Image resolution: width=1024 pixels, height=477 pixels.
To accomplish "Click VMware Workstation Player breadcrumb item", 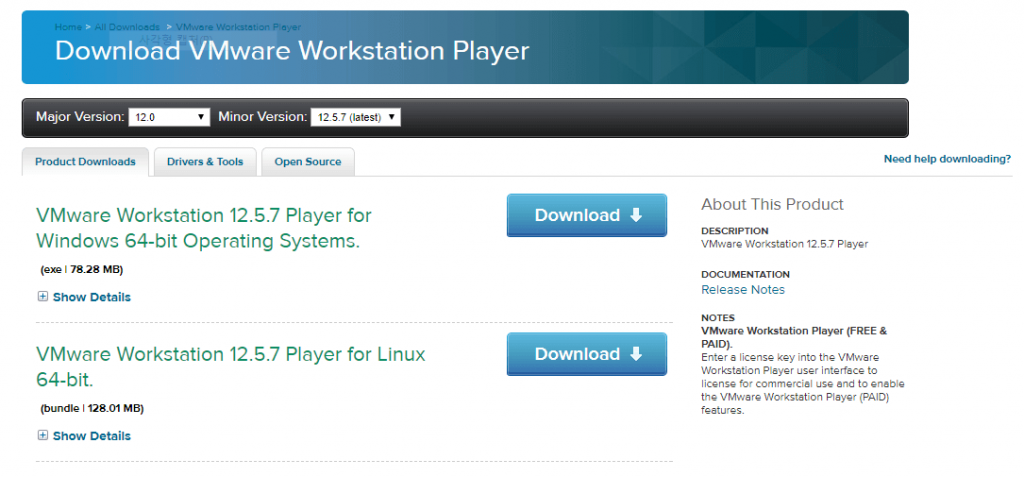I will coord(237,27).
